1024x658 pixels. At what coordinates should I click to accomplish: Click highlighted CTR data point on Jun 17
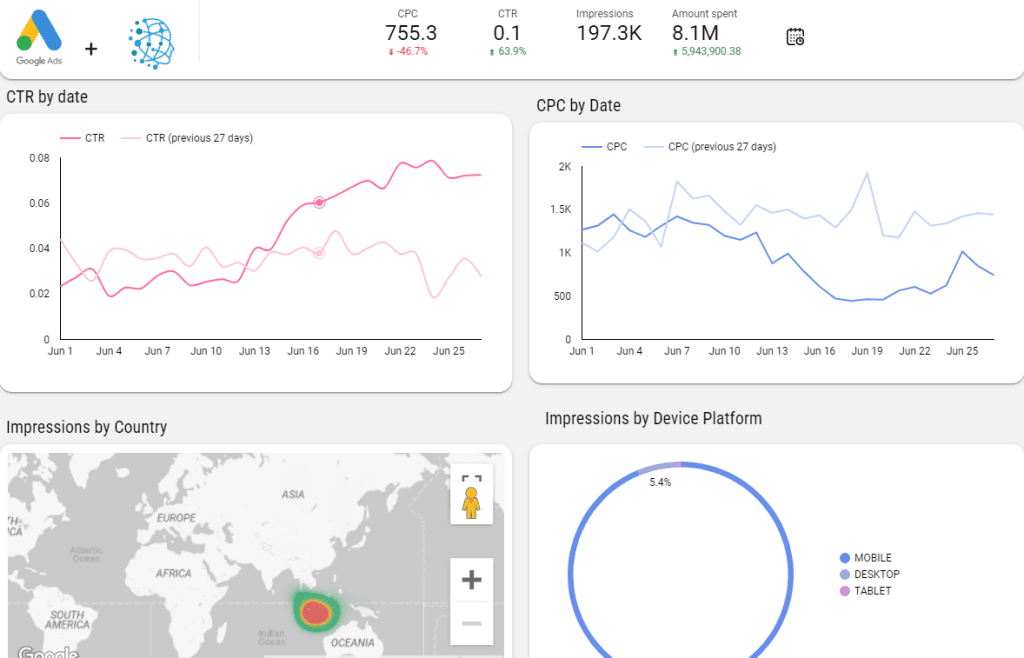point(319,202)
